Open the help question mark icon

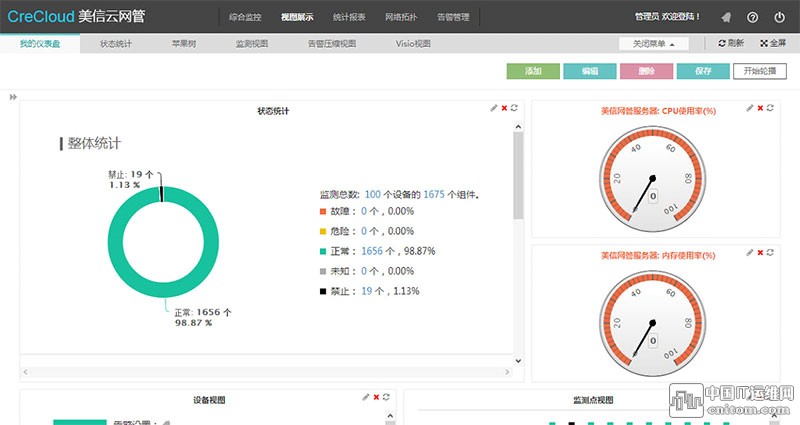click(752, 17)
